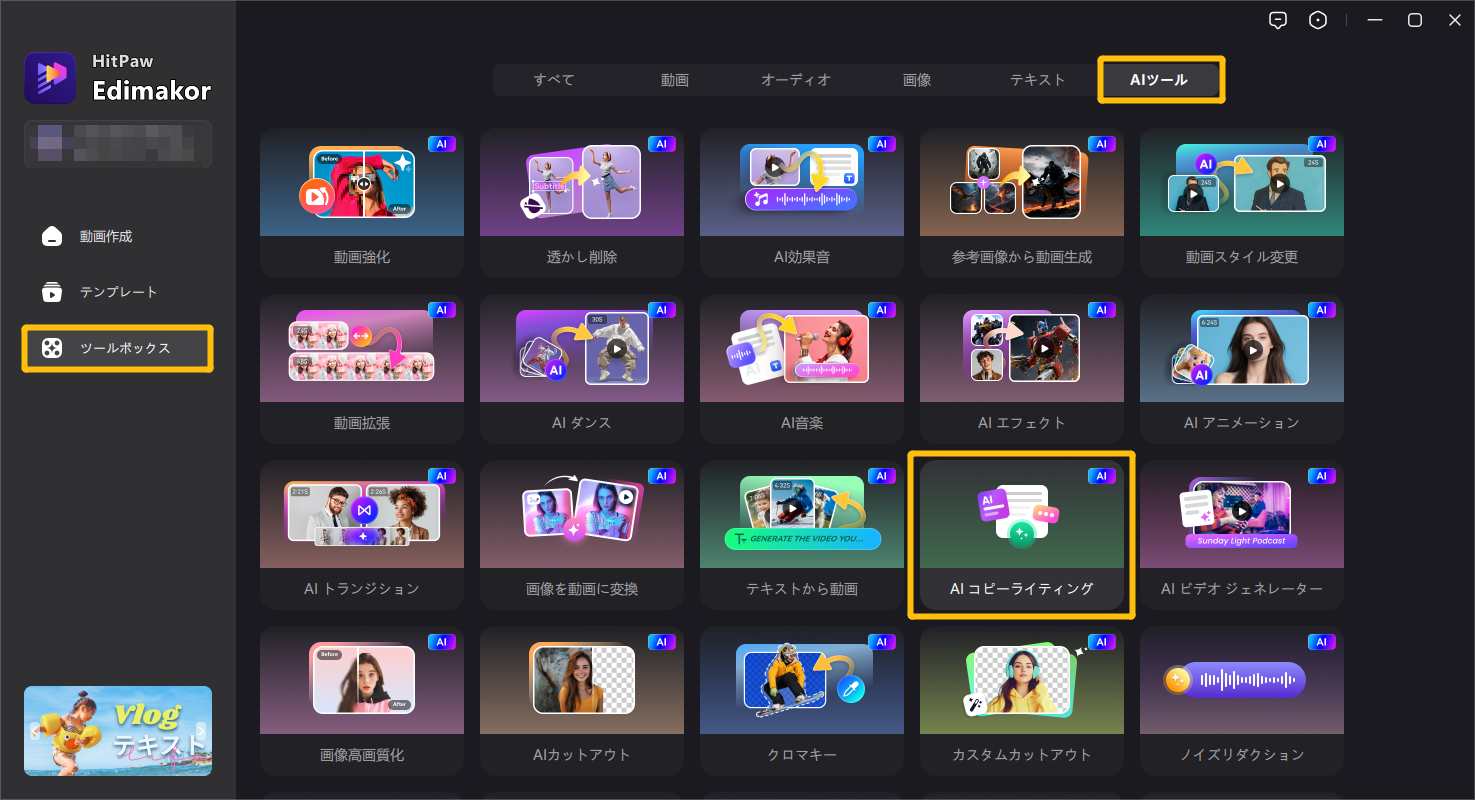Viewport: 1475px width, 800px height.
Task: Switch to the すべて tab
Action: click(553, 80)
